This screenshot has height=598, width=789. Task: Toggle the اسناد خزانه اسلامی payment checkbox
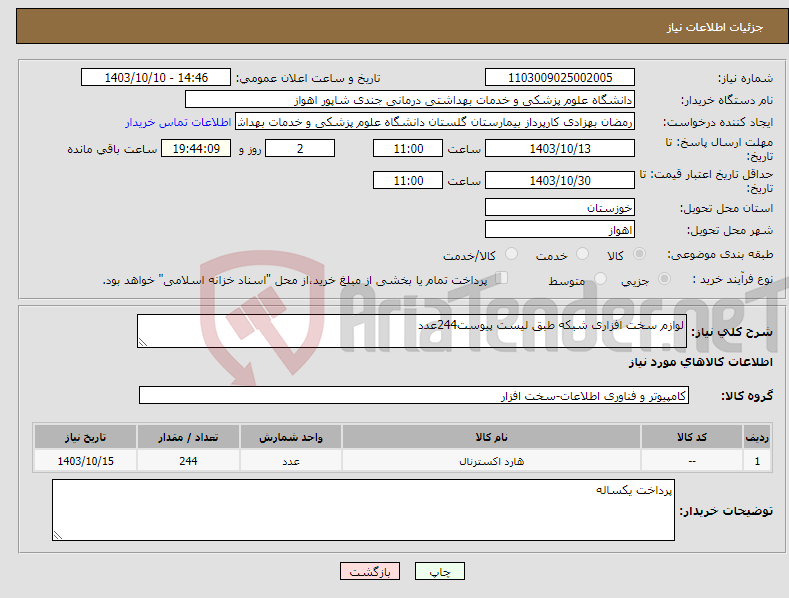click(x=502, y=278)
